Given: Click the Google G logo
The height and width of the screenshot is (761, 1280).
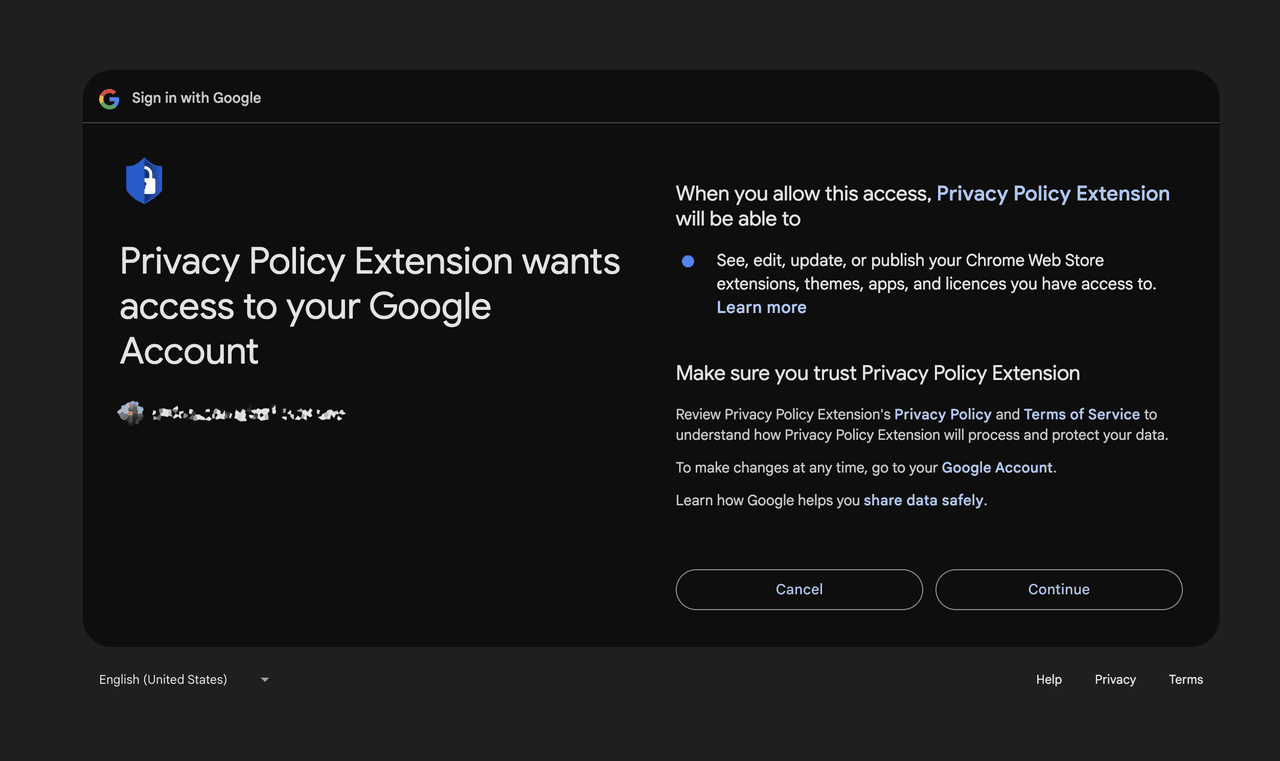Looking at the screenshot, I should click(x=109, y=98).
